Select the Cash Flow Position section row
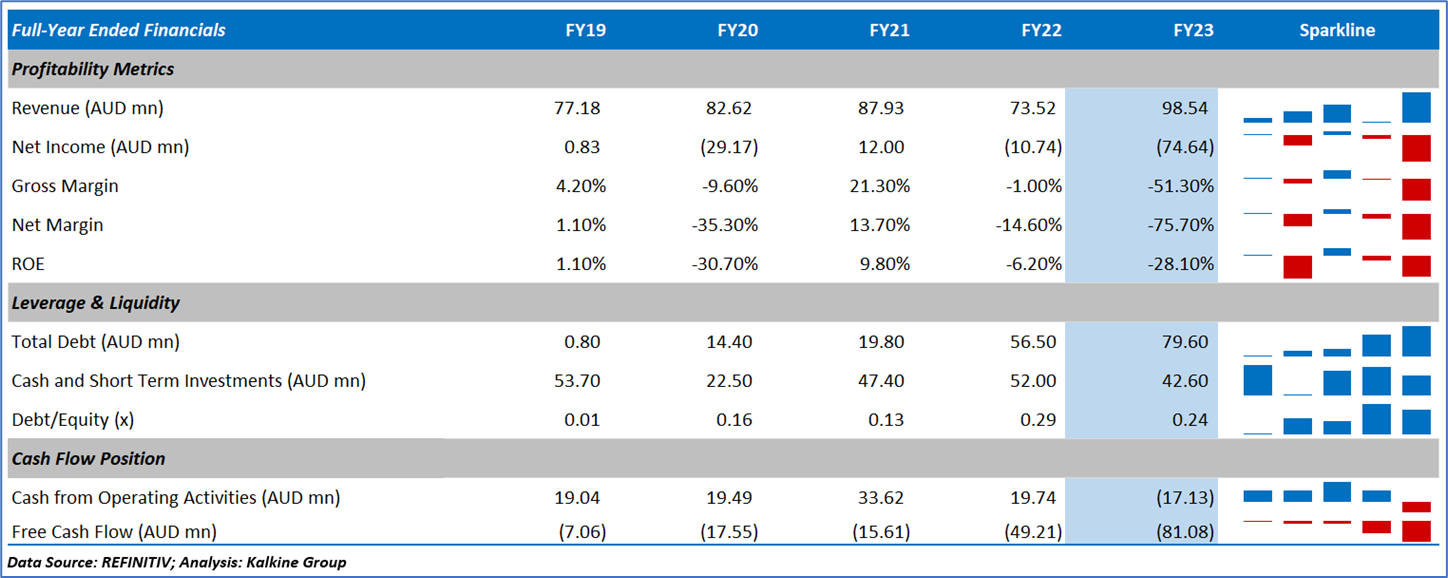 [x=88, y=459]
